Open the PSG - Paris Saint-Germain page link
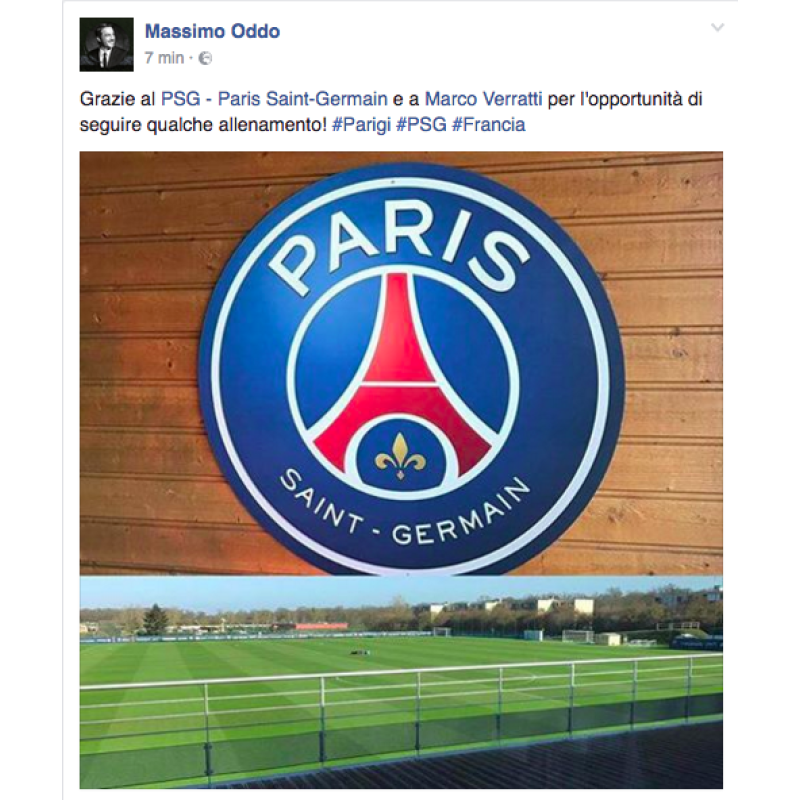The width and height of the screenshot is (800, 800). (274, 98)
